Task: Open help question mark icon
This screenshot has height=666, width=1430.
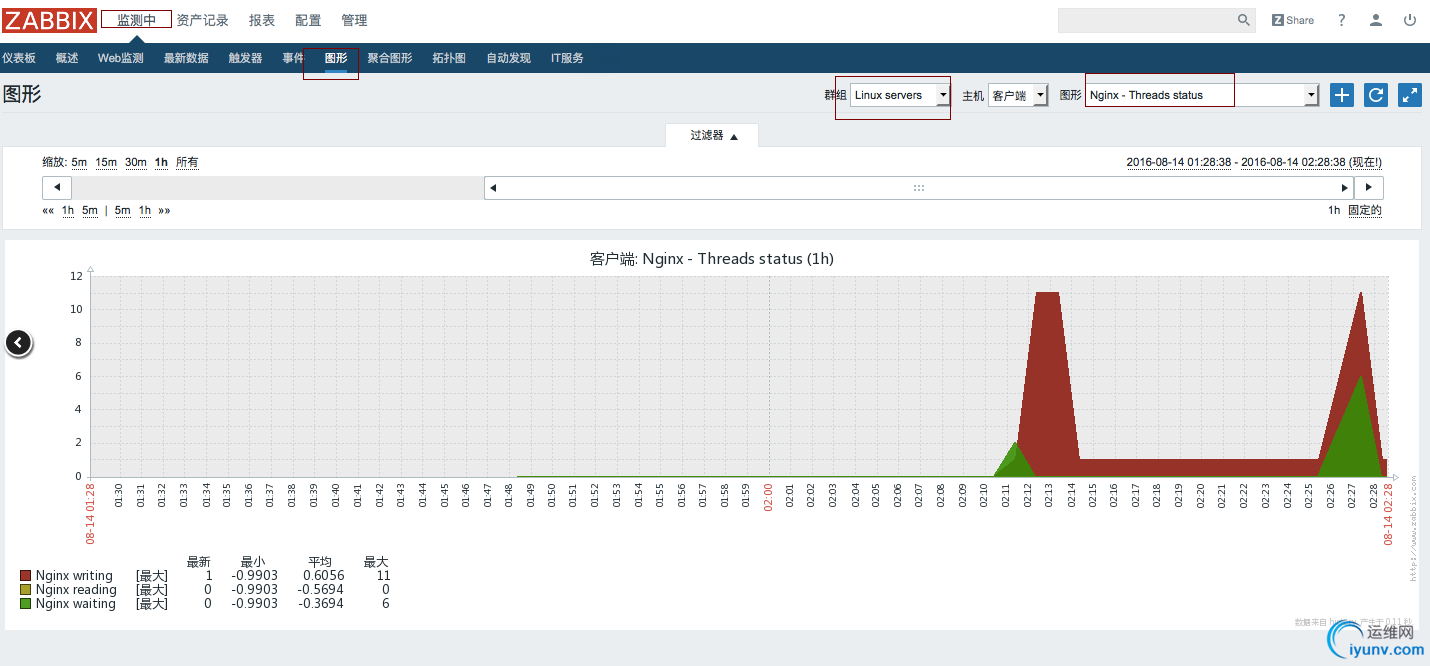Action: coord(1342,20)
